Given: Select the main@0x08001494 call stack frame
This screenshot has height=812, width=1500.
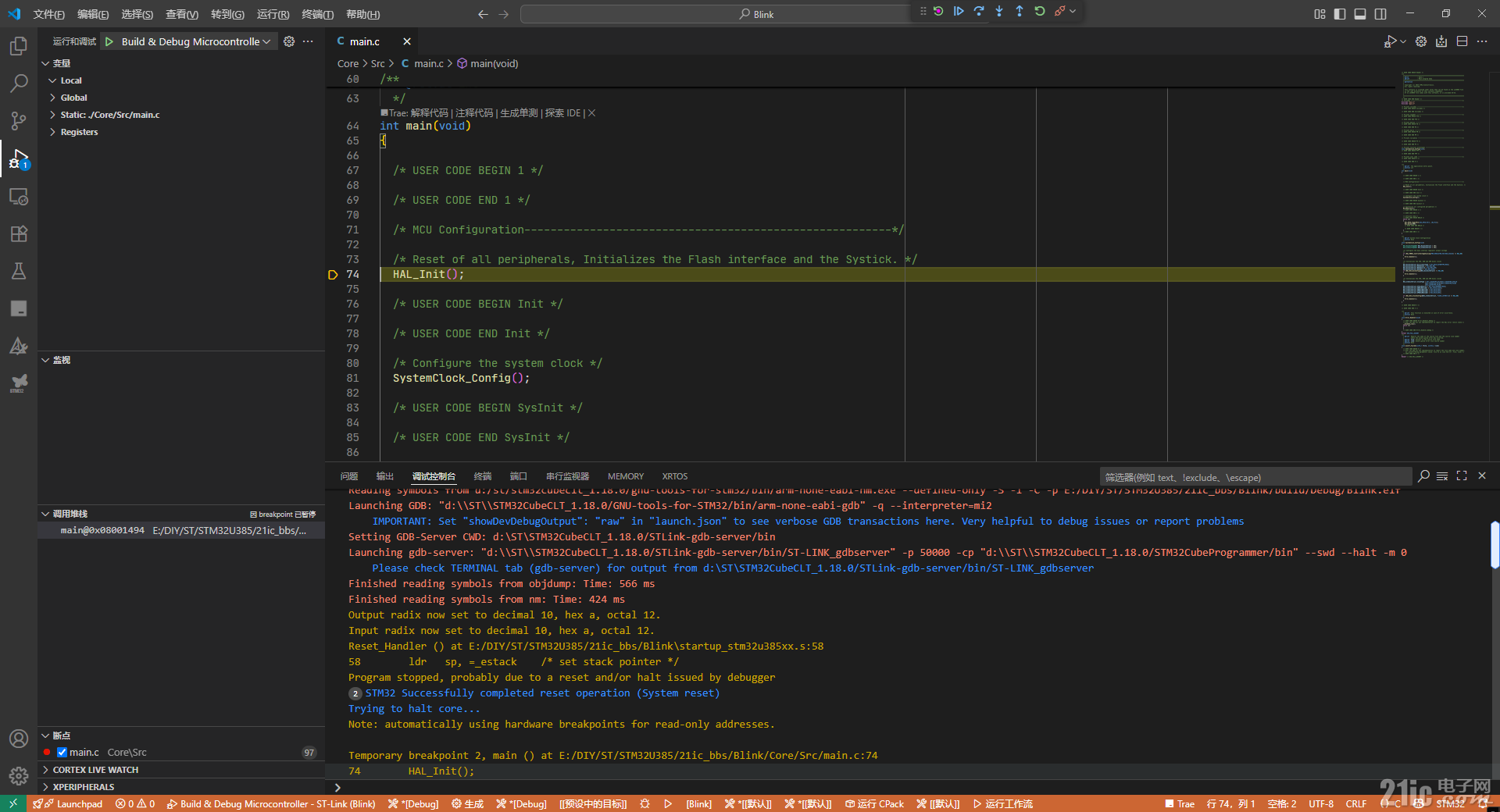Looking at the screenshot, I should click(x=181, y=530).
